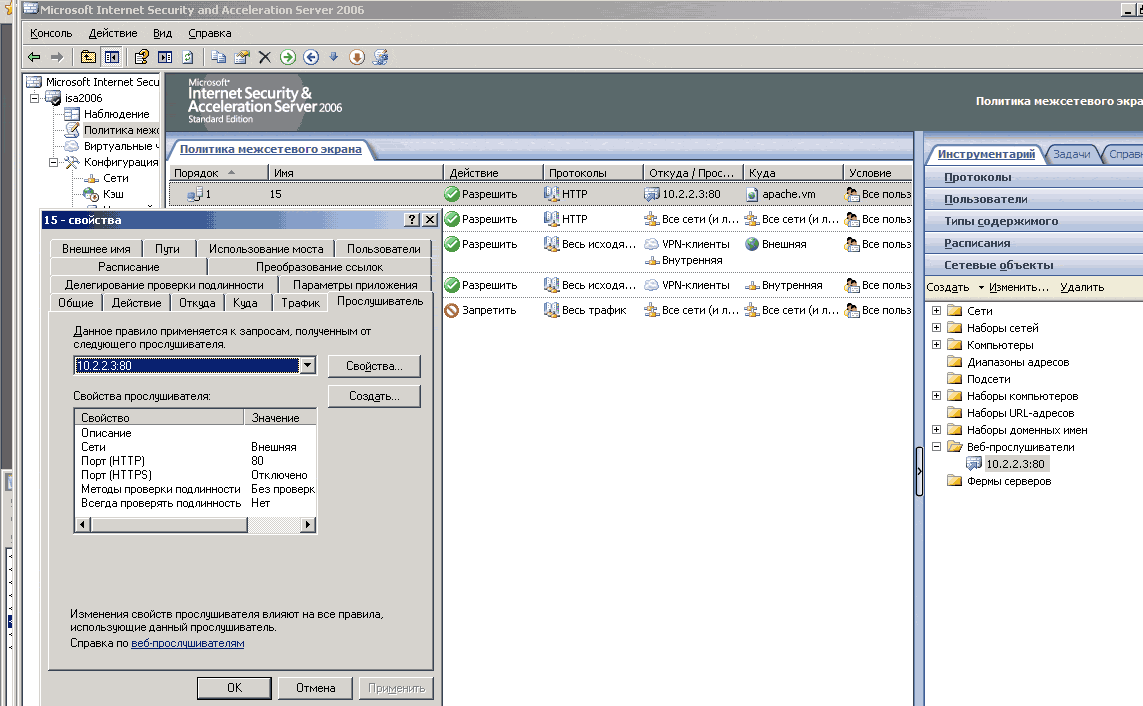Screen dimensions: 1143x706
Task: Click the OK button
Action: coord(234,688)
